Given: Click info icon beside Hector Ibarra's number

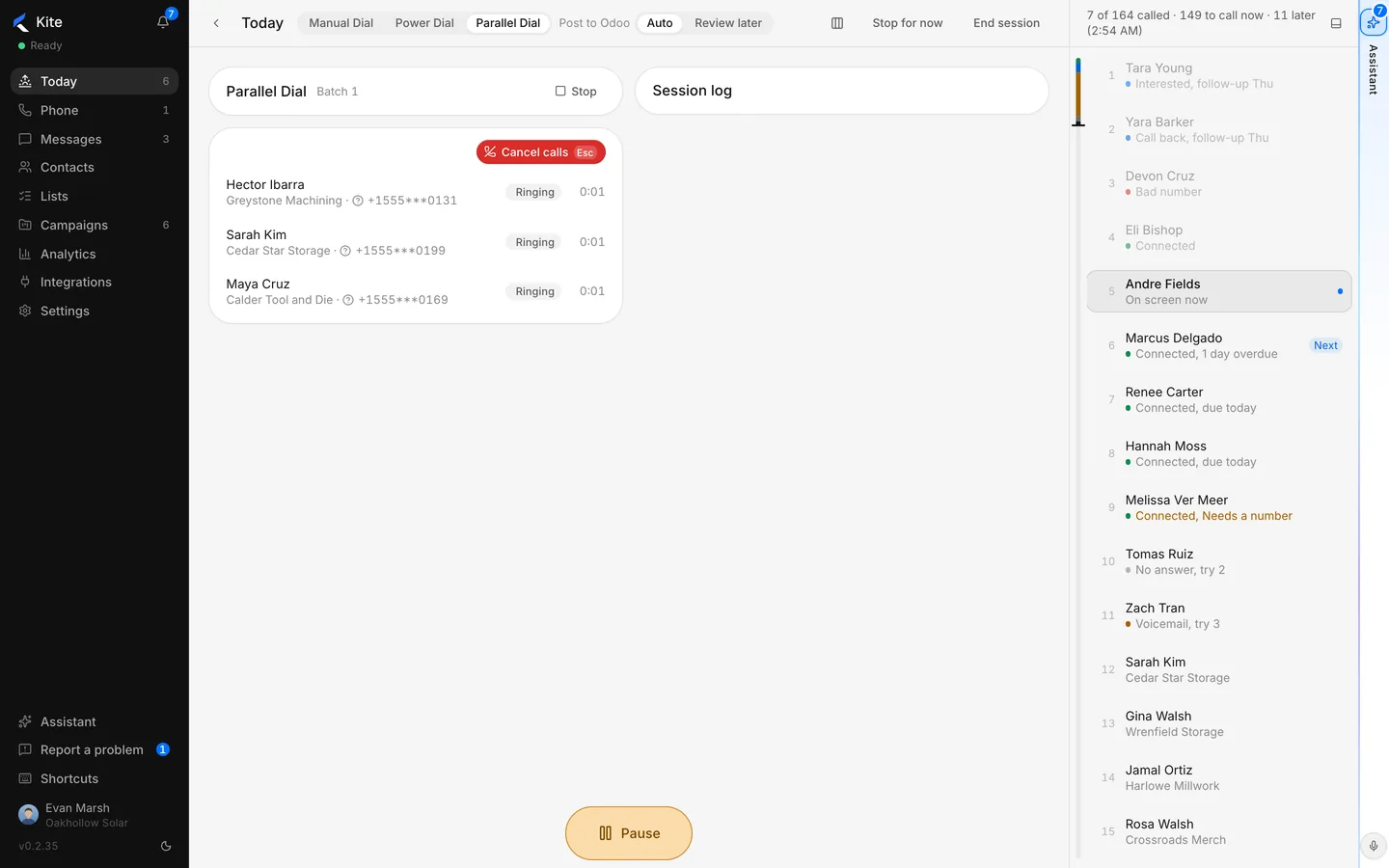Looking at the screenshot, I should pyautogui.click(x=358, y=201).
